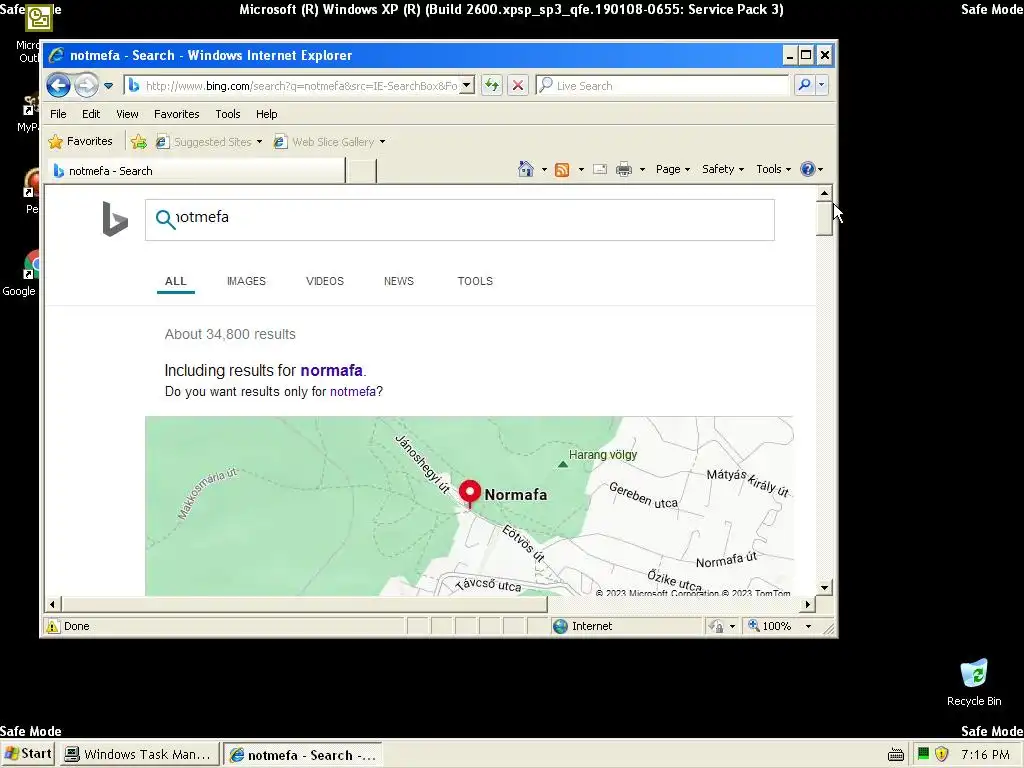Open the recent pages dropdown arrow

pos(108,86)
